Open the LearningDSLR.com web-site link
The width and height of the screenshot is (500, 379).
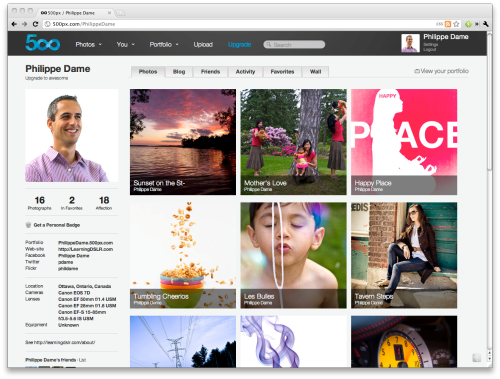pyautogui.click(x=86, y=249)
